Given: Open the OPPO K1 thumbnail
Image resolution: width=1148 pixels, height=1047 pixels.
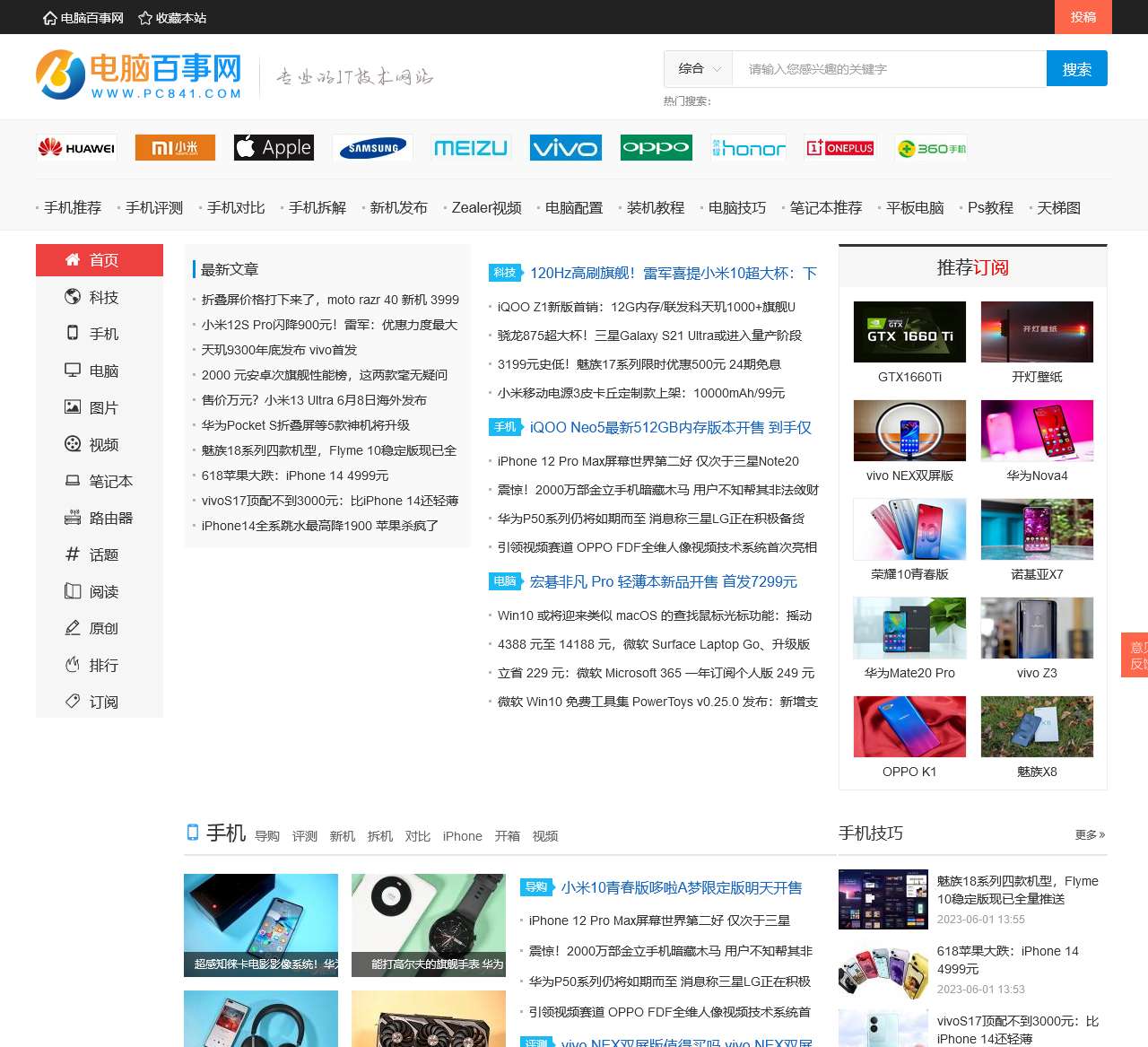Looking at the screenshot, I should click(909, 727).
